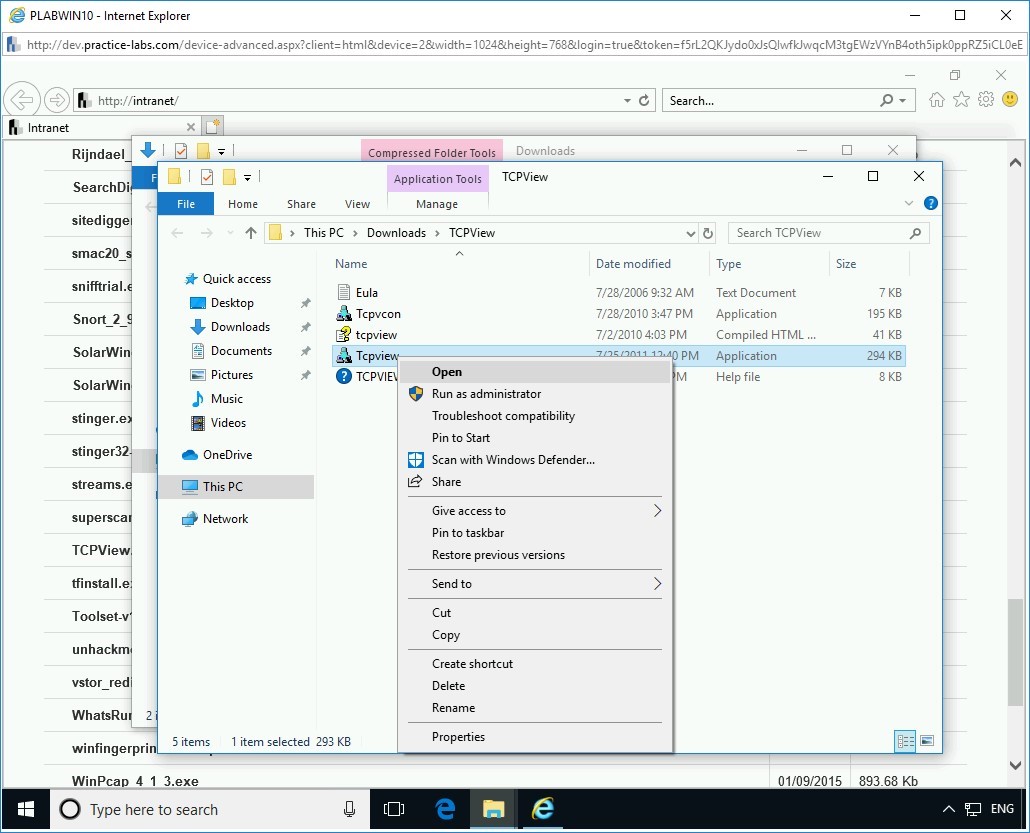Click the Share icon in context menu

[x=414, y=481]
